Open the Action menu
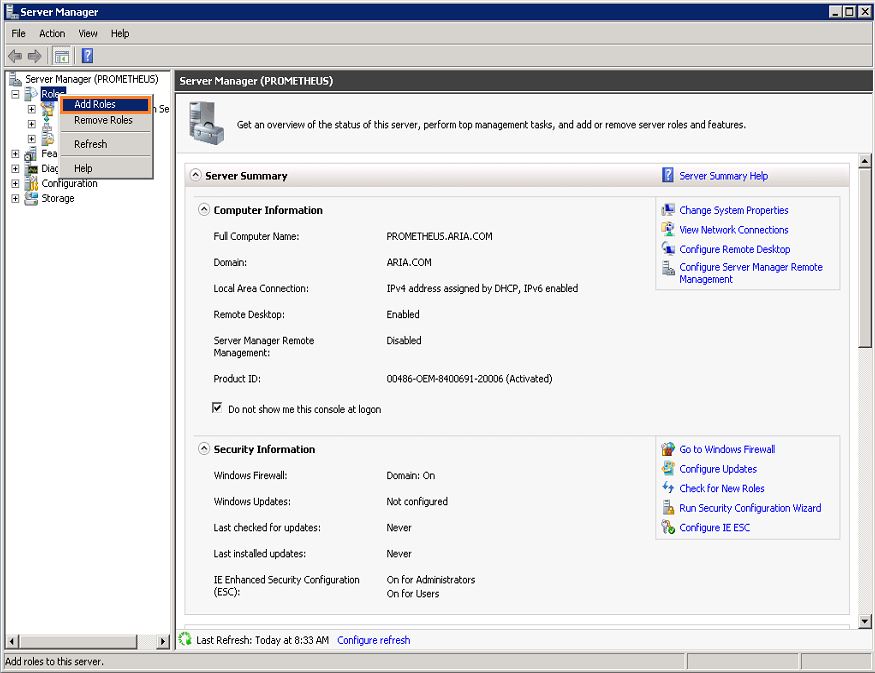875x673 pixels. (52, 33)
